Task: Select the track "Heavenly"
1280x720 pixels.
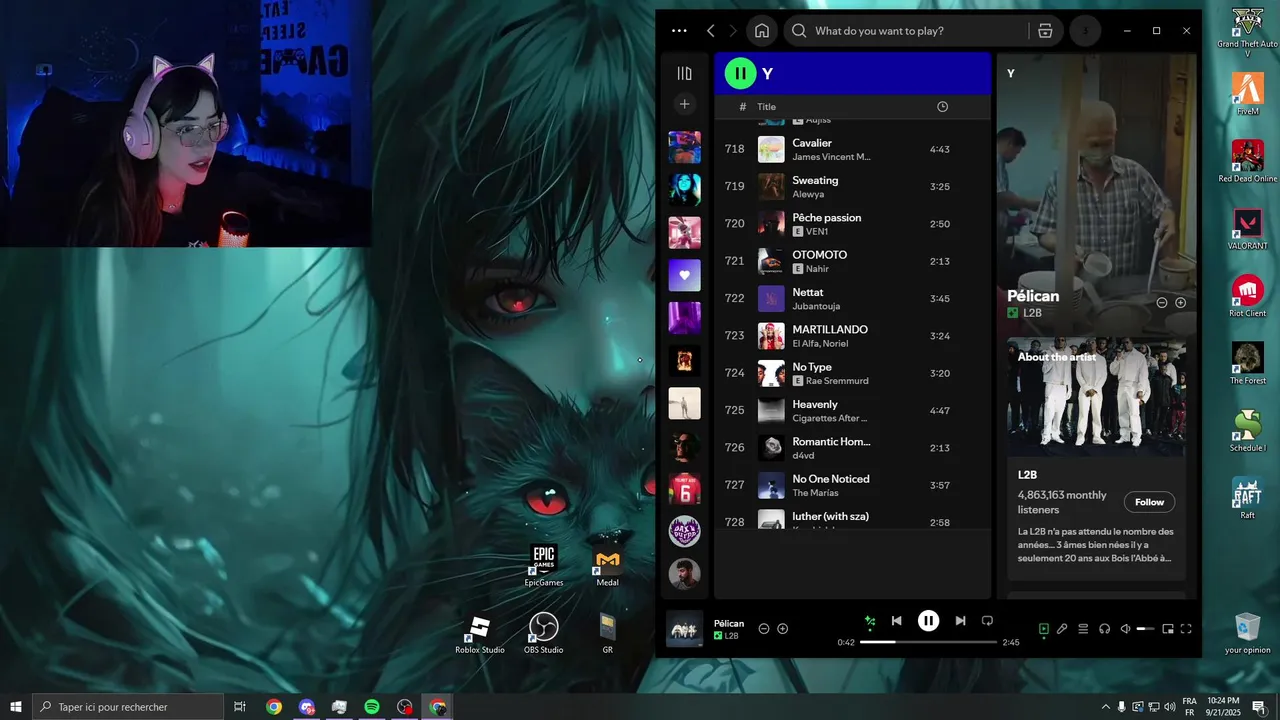Action: click(852, 410)
